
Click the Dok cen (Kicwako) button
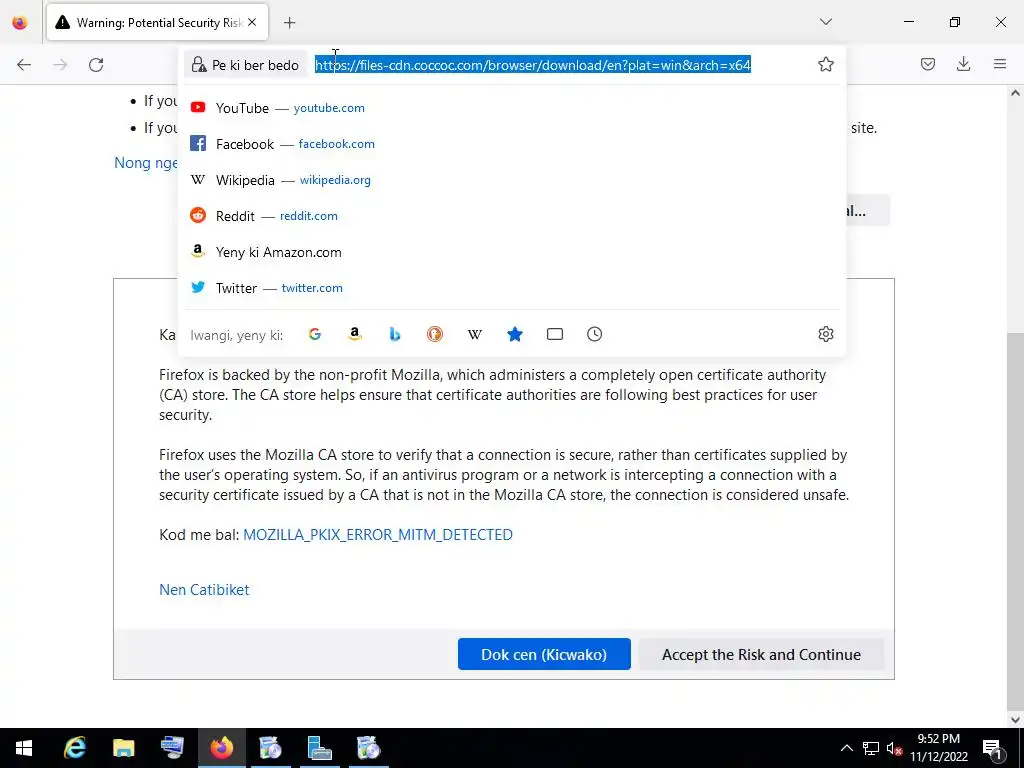pos(544,654)
